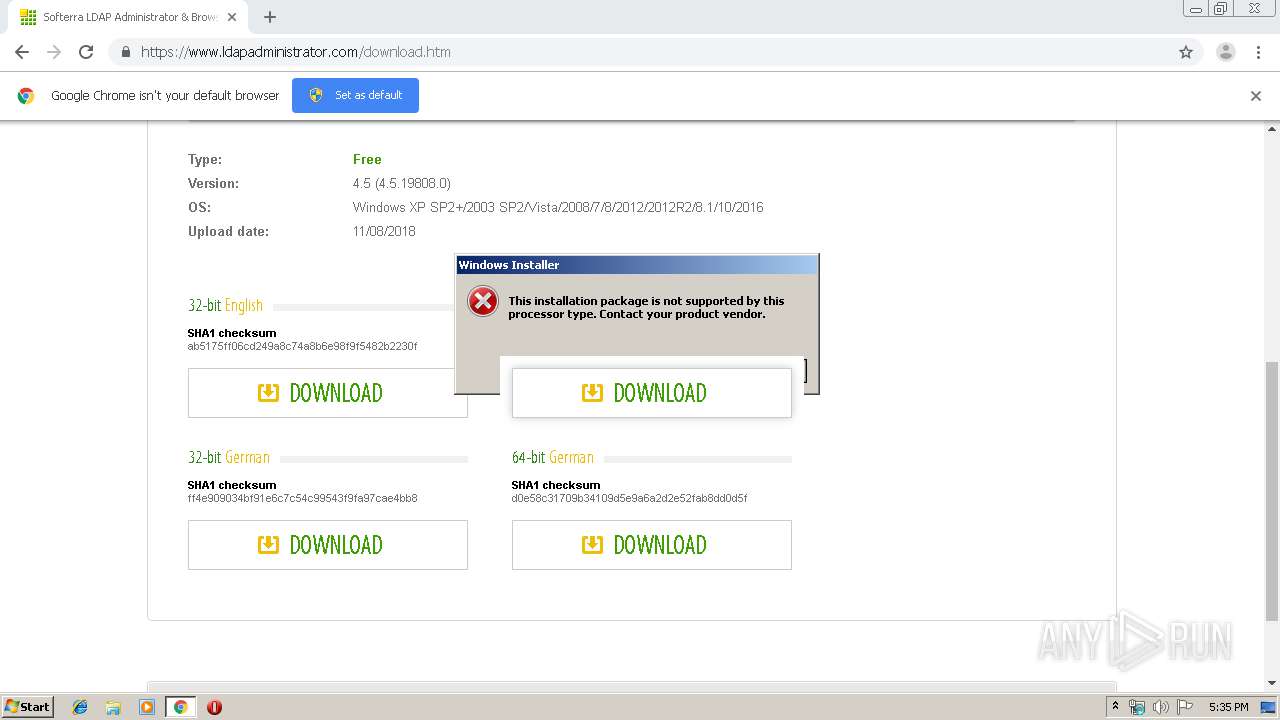Click the upload date 11/08/2018
The image size is (1280, 720).
(x=384, y=231)
